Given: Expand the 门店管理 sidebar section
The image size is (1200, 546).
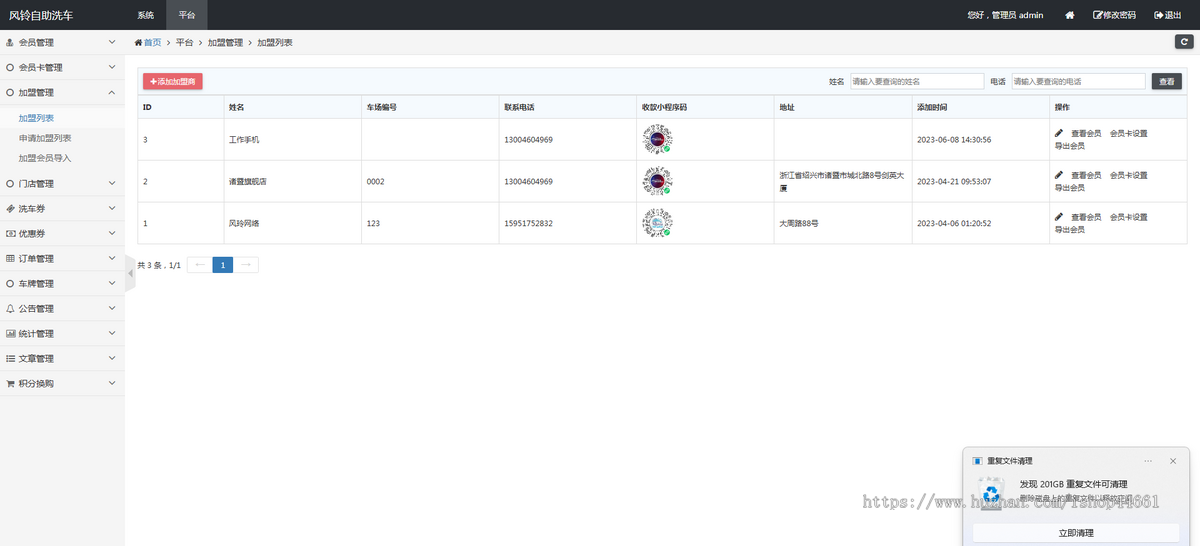Looking at the screenshot, I should tap(62, 184).
